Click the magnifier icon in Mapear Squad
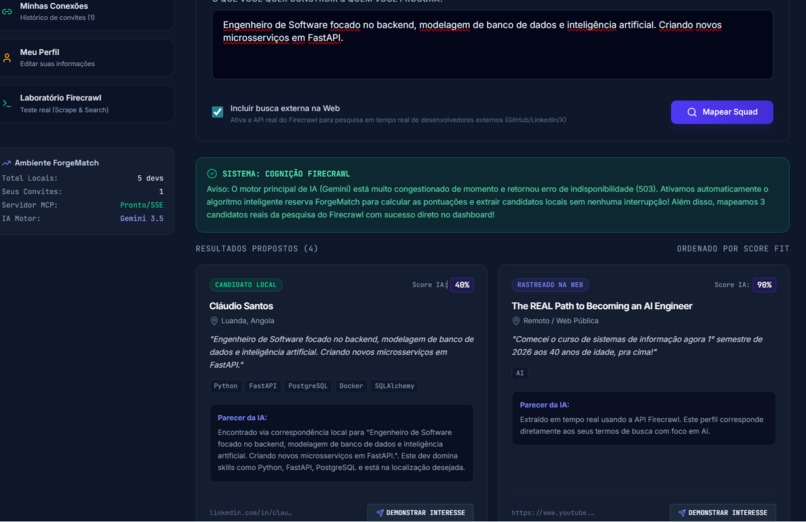The height and width of the screenshot is (522, 806). click(692, 112)
